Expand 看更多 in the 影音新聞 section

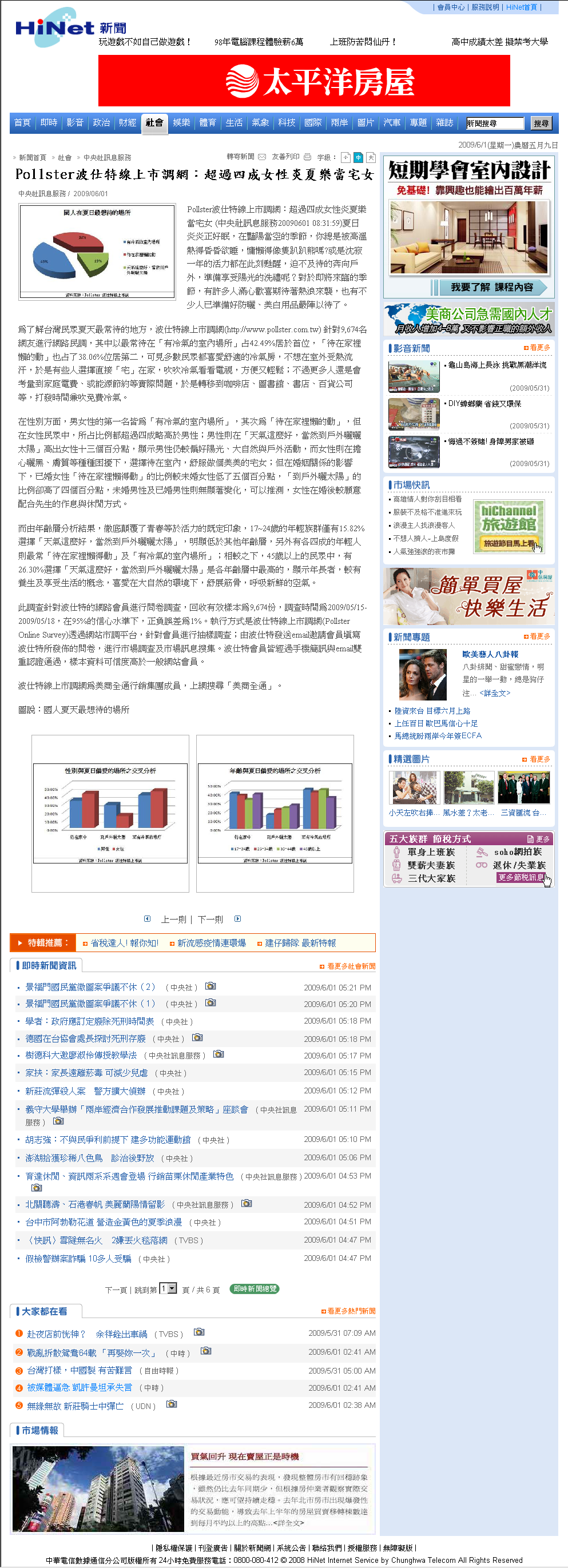coord(537,348)
